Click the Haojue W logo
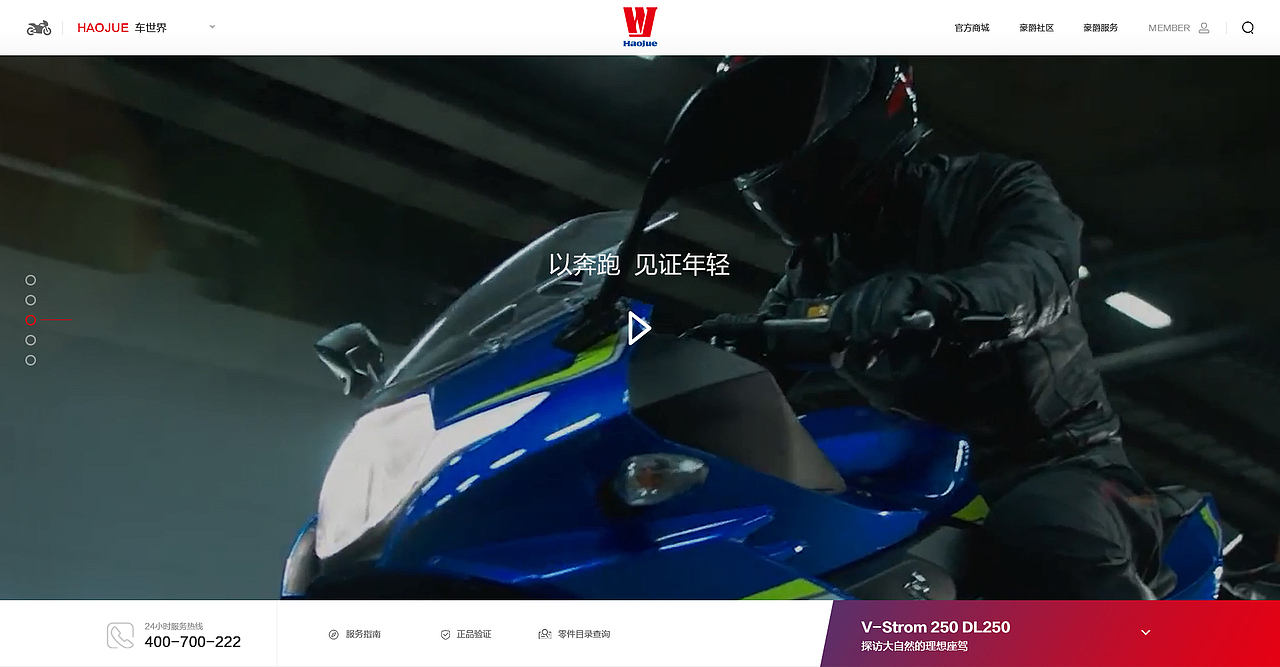This screenshot has height=667, width=1280. click(640, 27)
